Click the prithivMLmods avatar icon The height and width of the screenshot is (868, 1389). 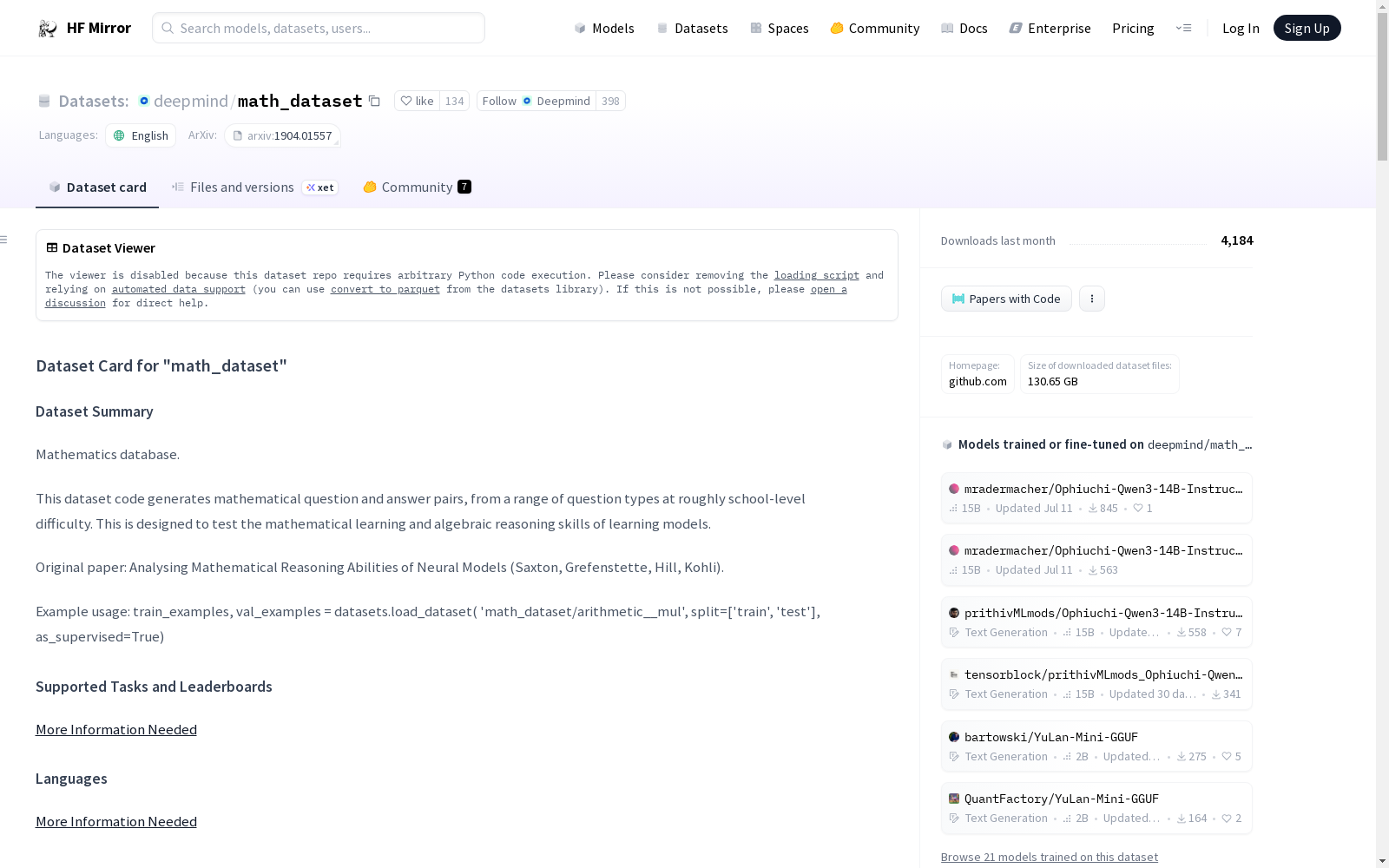point(954,613)
